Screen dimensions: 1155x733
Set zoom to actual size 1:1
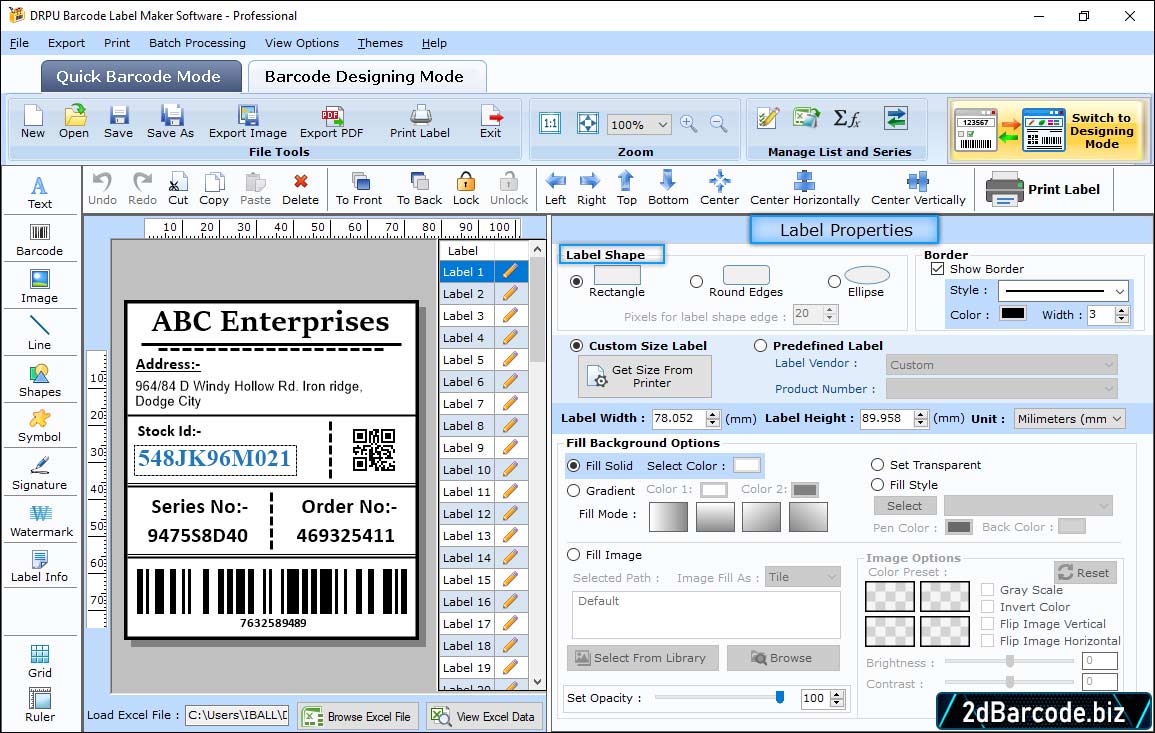point(550,123)
